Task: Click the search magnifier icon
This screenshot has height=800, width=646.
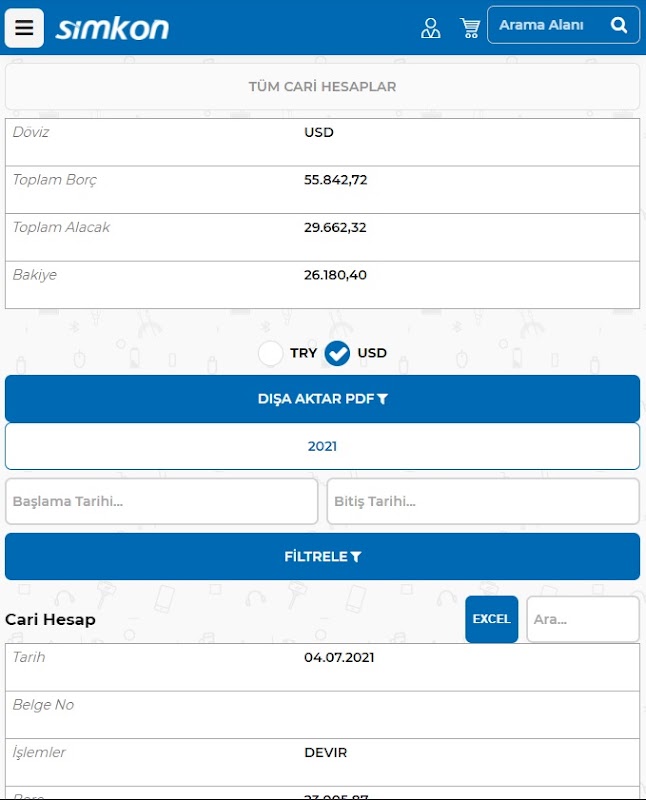Action: [619, 25]
